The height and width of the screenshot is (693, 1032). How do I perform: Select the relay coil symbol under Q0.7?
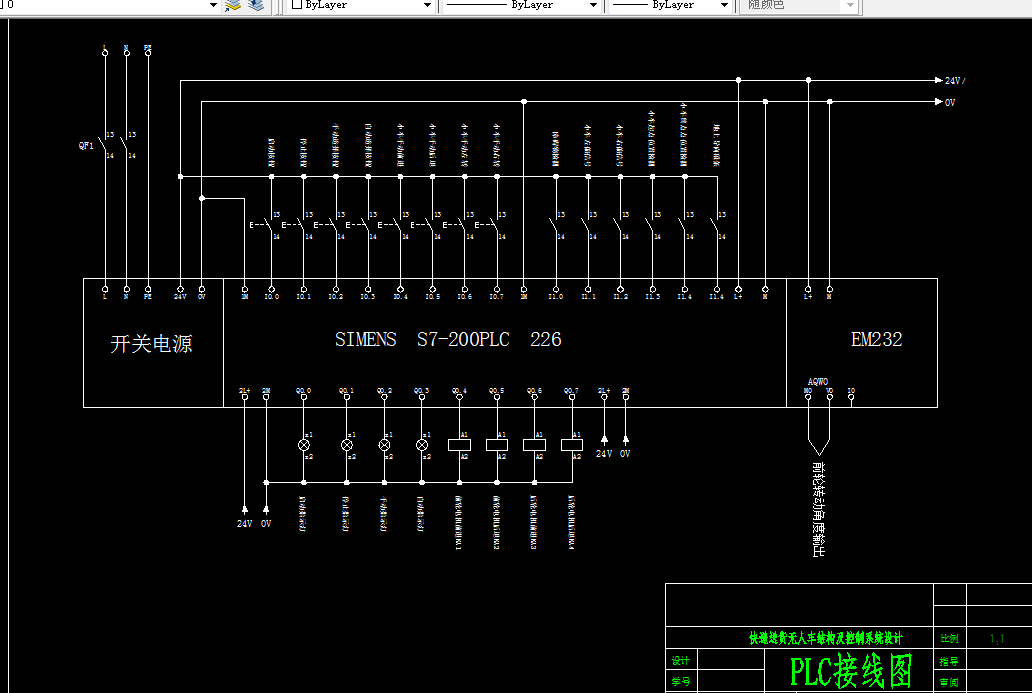pos(572,445)
